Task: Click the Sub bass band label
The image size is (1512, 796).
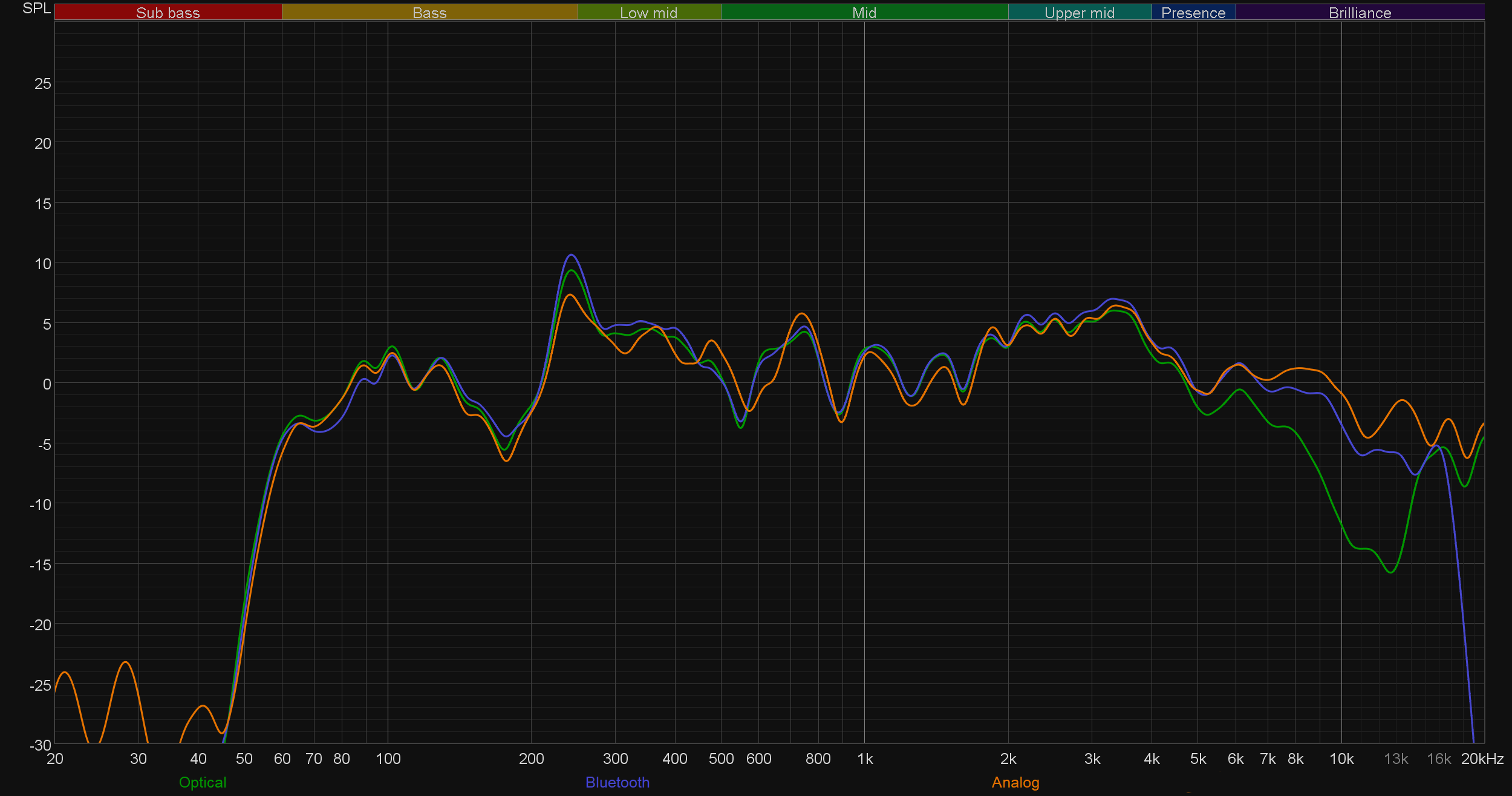Action: tap(168, 13)
